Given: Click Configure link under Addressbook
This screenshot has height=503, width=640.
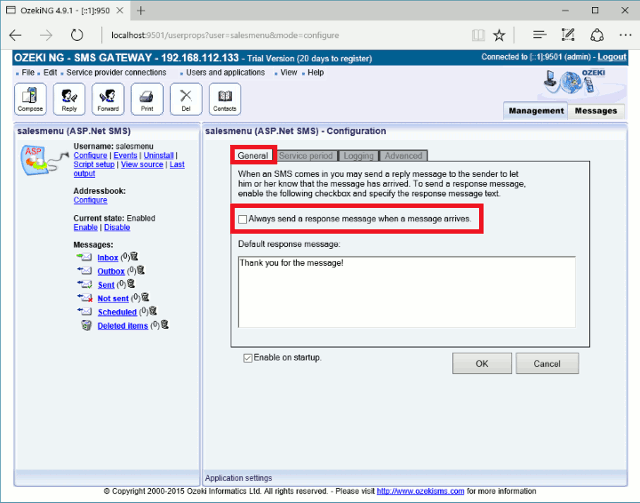Looking at the screenshot, I should point(90,200).
